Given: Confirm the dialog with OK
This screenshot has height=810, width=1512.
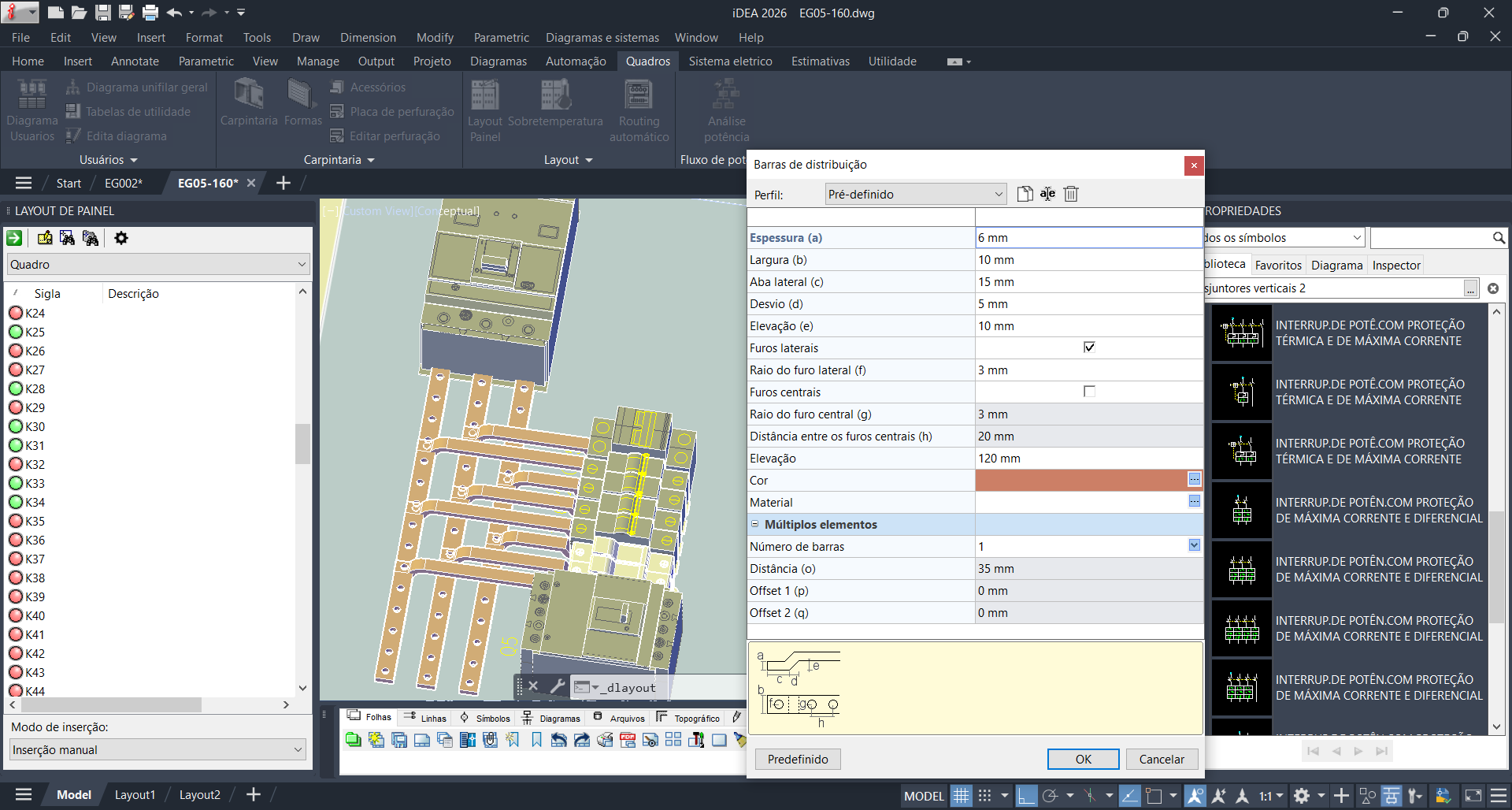Looking at the screenshot, I should click(x=1083, y=759).
